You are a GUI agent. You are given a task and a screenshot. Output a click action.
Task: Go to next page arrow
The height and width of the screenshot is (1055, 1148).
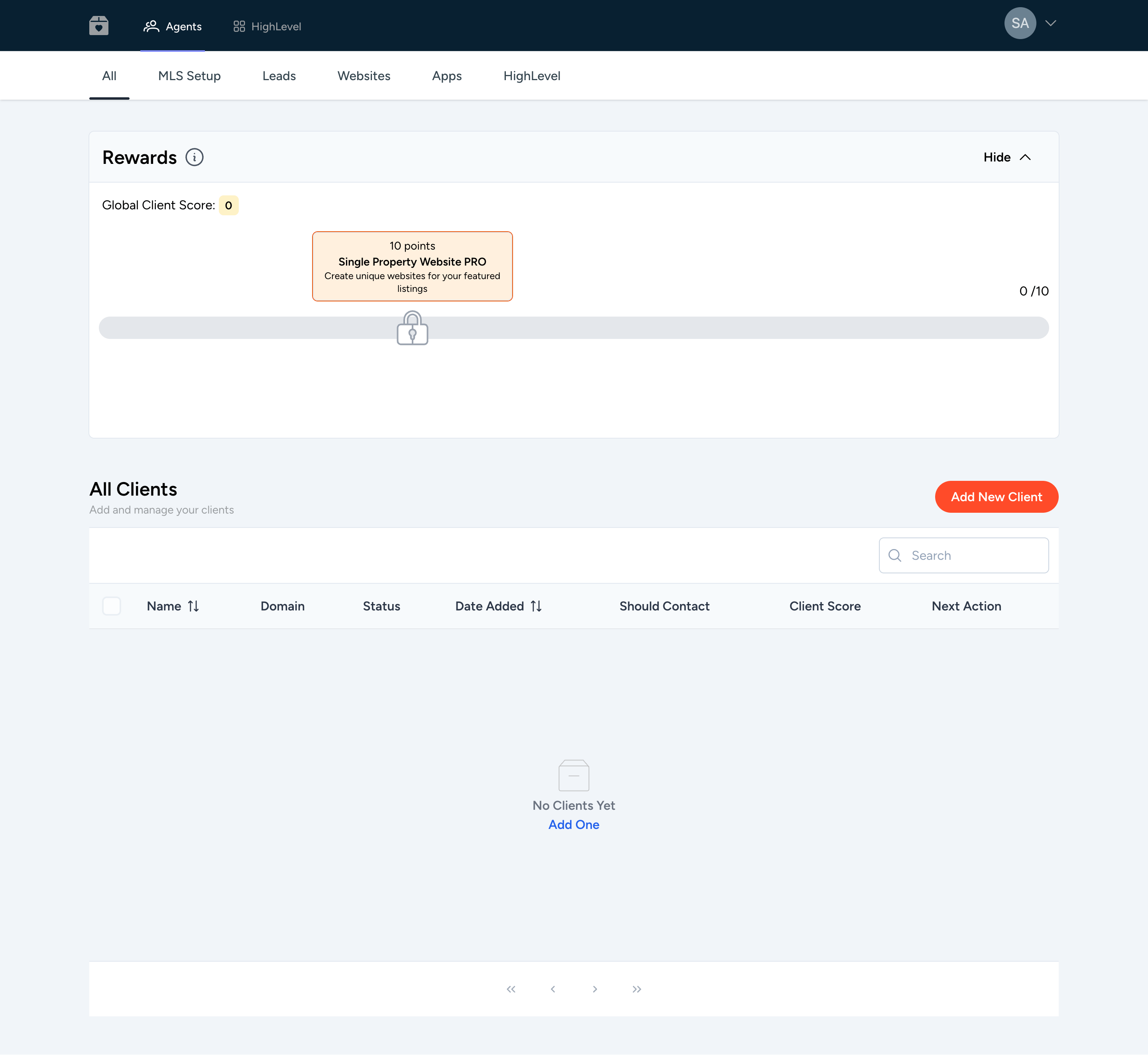pyautogui.click(x=595, y=989)
